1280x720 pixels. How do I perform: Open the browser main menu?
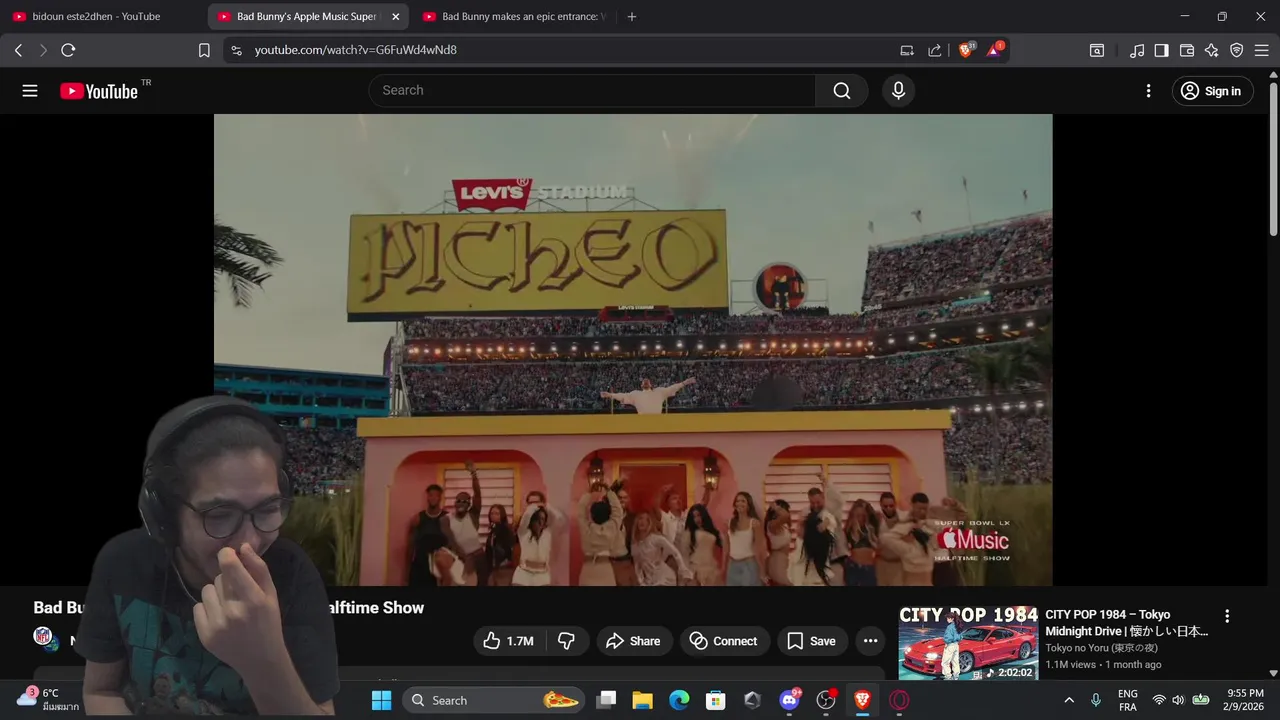(1261, 50)
